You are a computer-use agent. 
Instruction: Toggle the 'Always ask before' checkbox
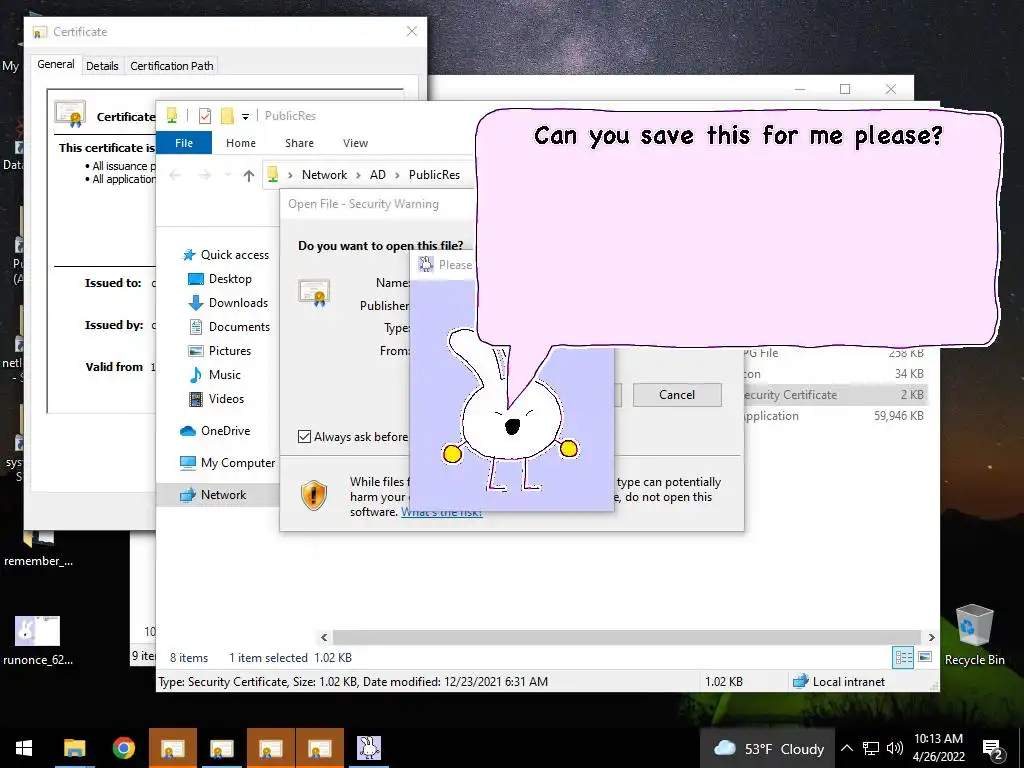click(x=304, y=436)
